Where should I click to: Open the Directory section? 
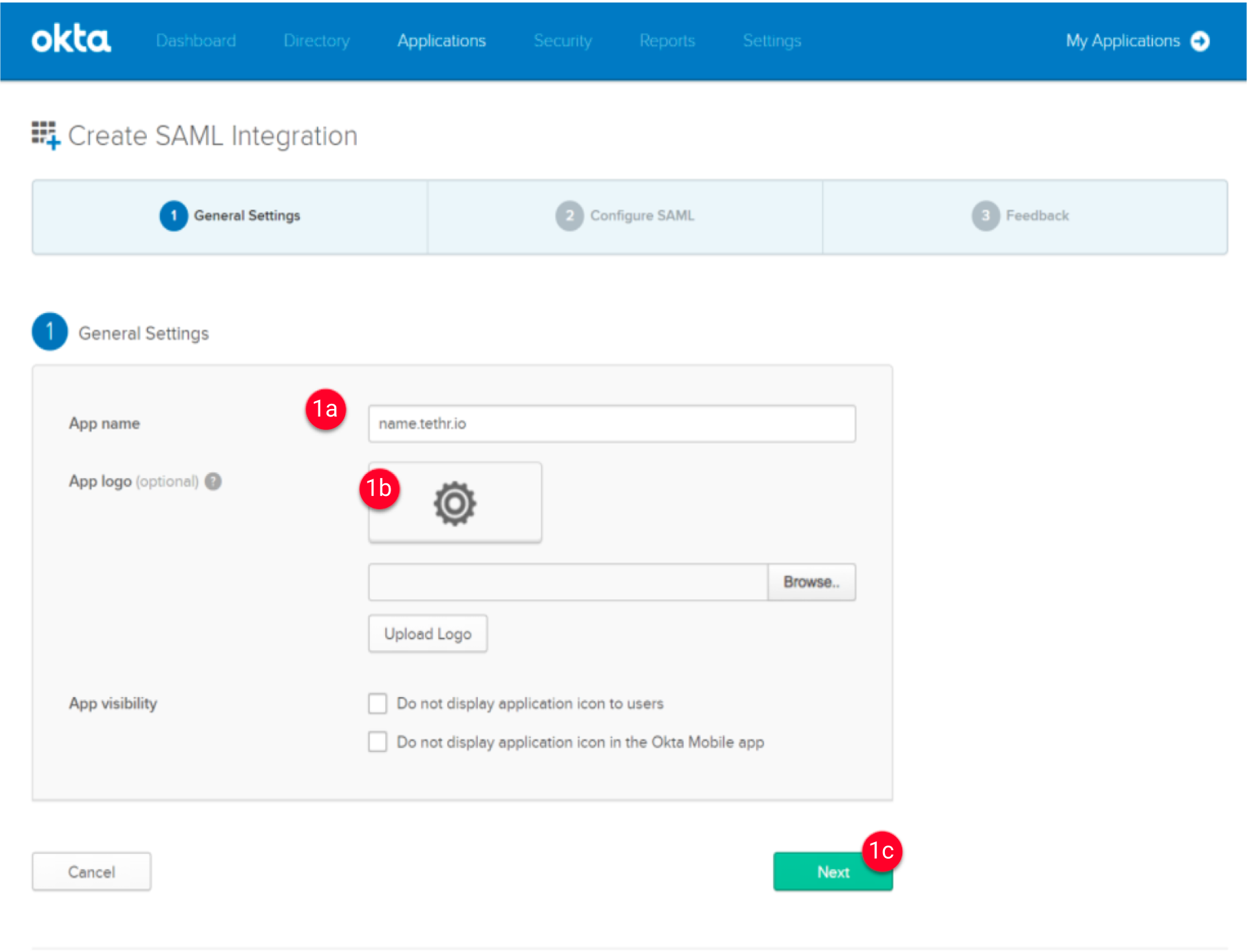pyautogui.click(x=316, y=40)
